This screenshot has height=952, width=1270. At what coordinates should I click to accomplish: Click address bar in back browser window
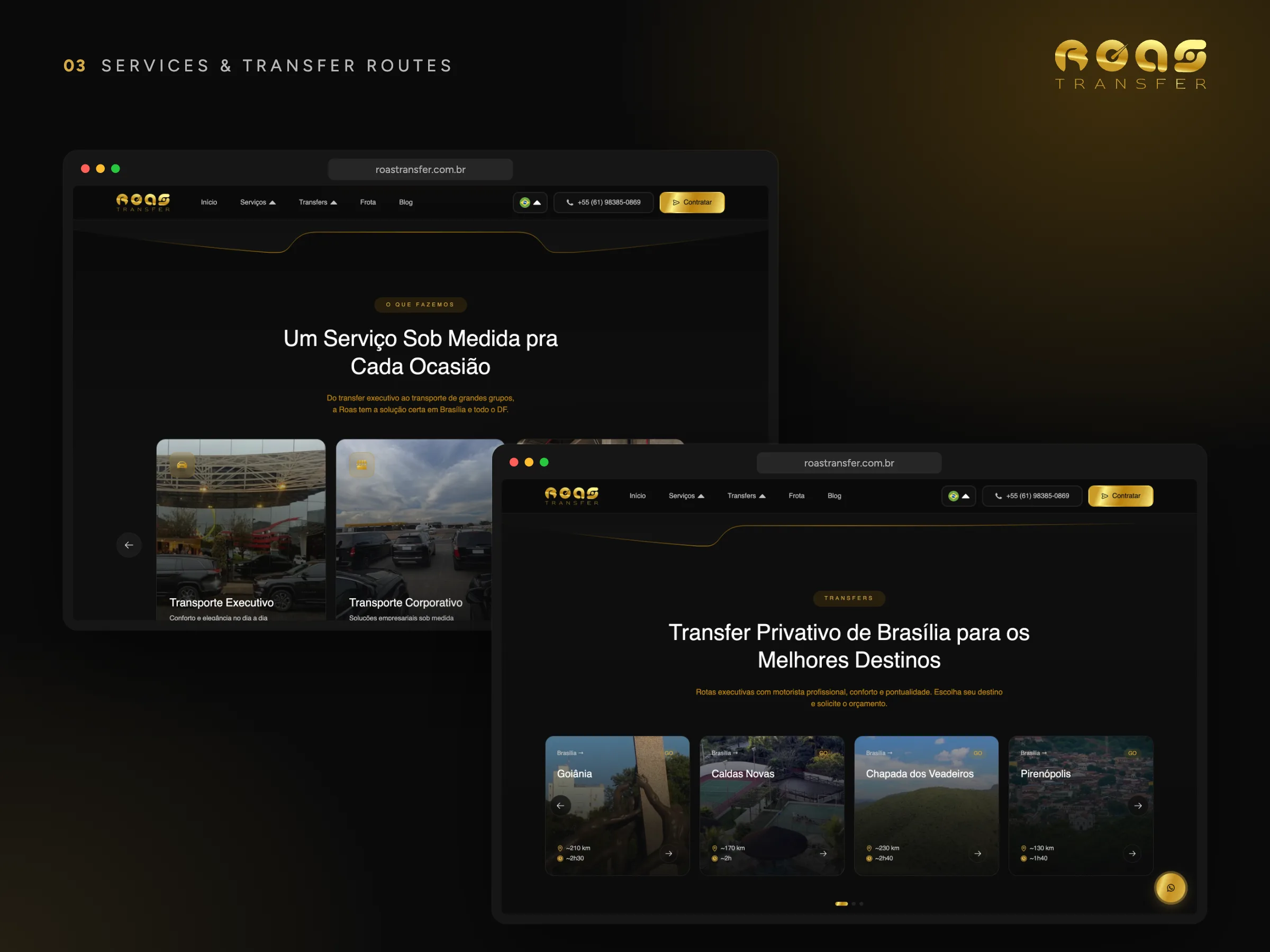(x=420, y=169)
